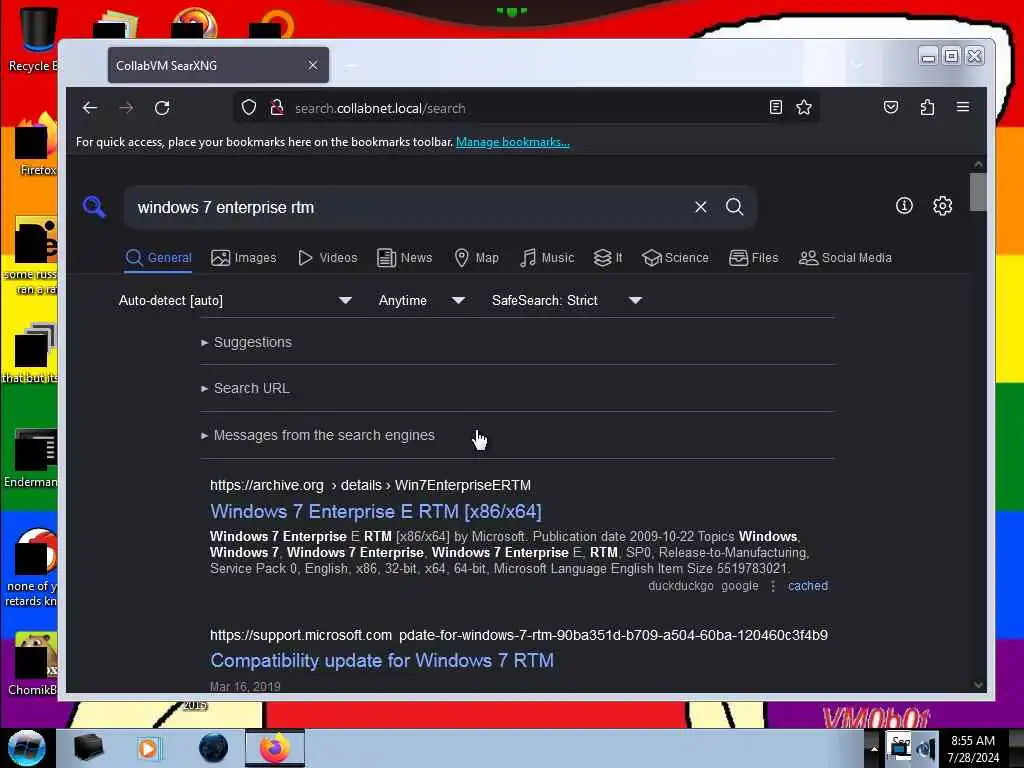Open the Firefox desktop shortcut
This screenshot has height=768, width=1024.
pyautogui.click(x=37, y=145)
